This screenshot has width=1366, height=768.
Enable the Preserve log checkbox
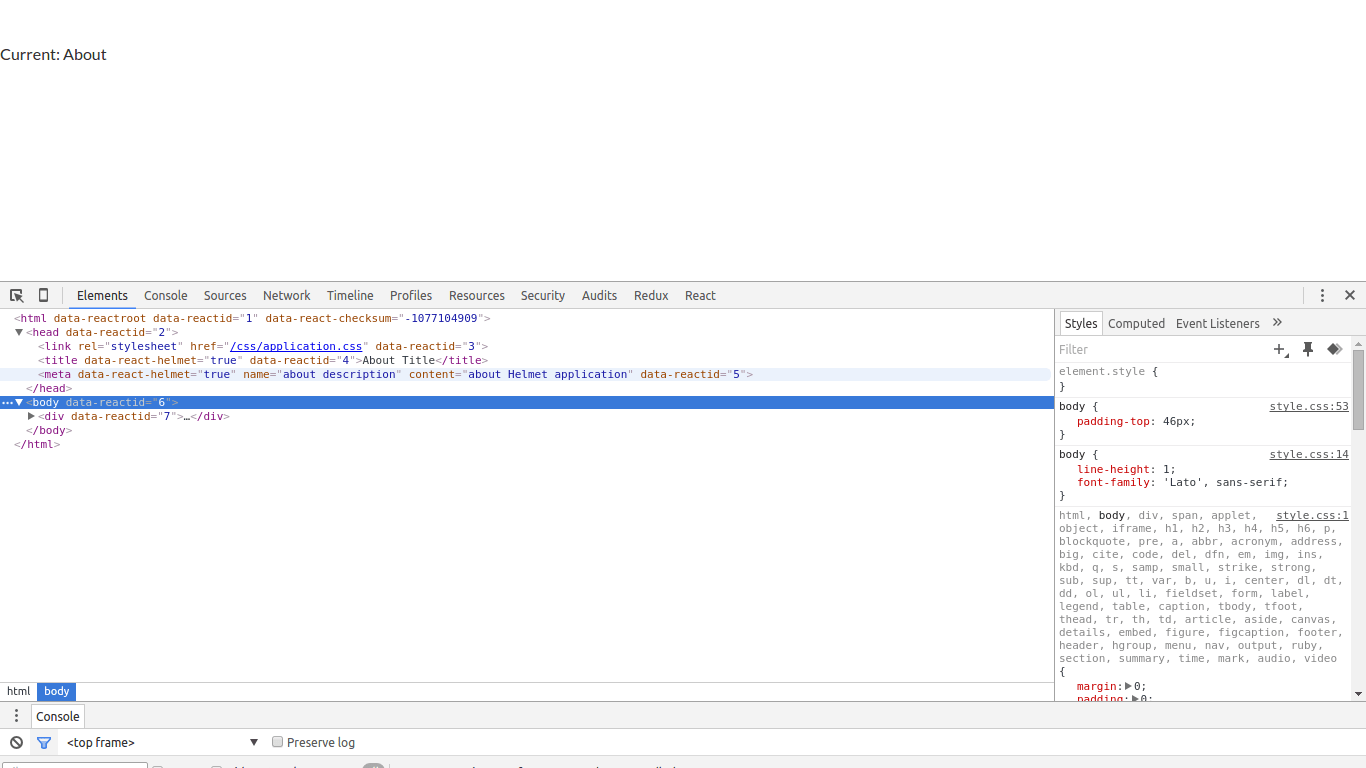[277, 742]
